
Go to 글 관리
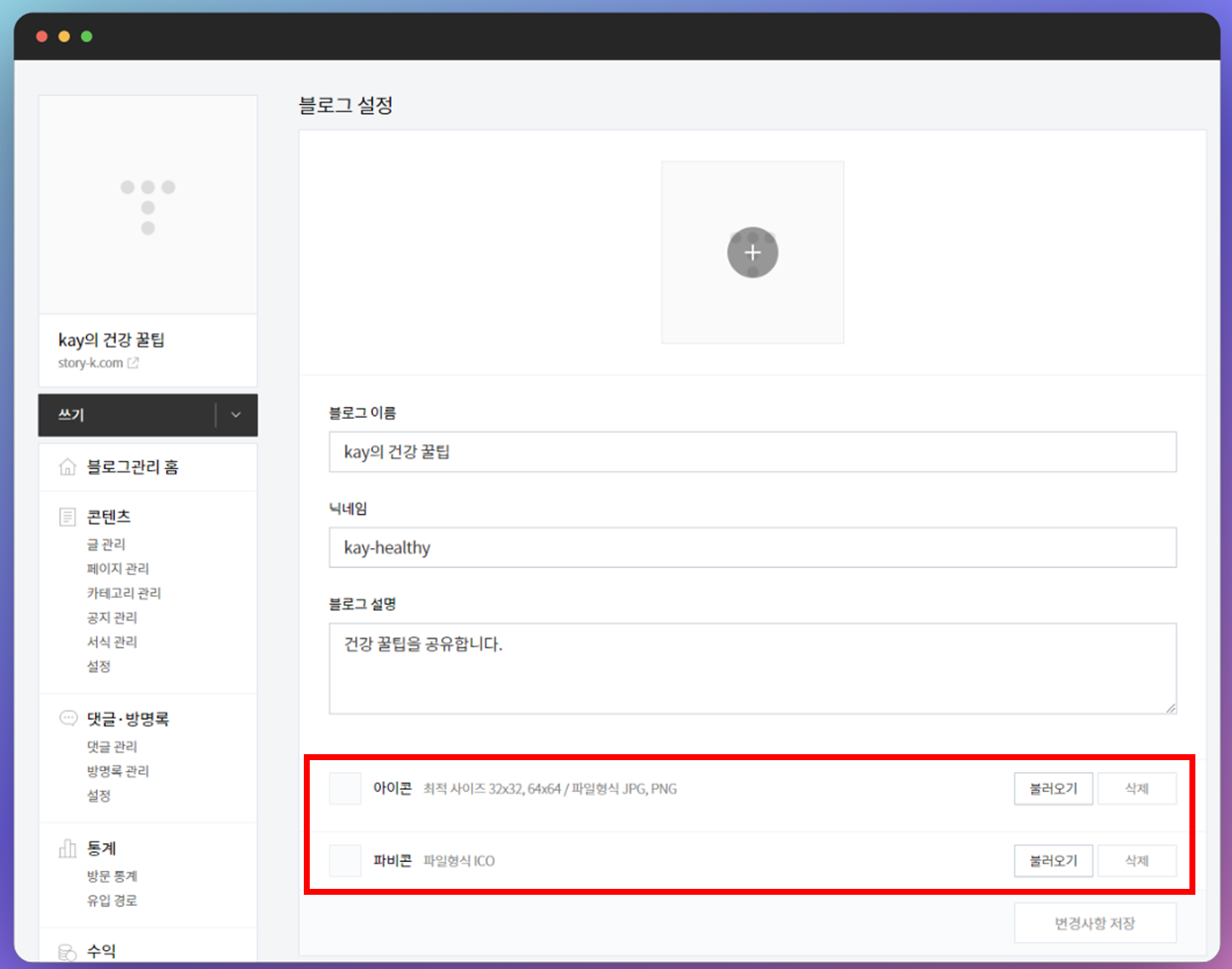click(106, 544)
